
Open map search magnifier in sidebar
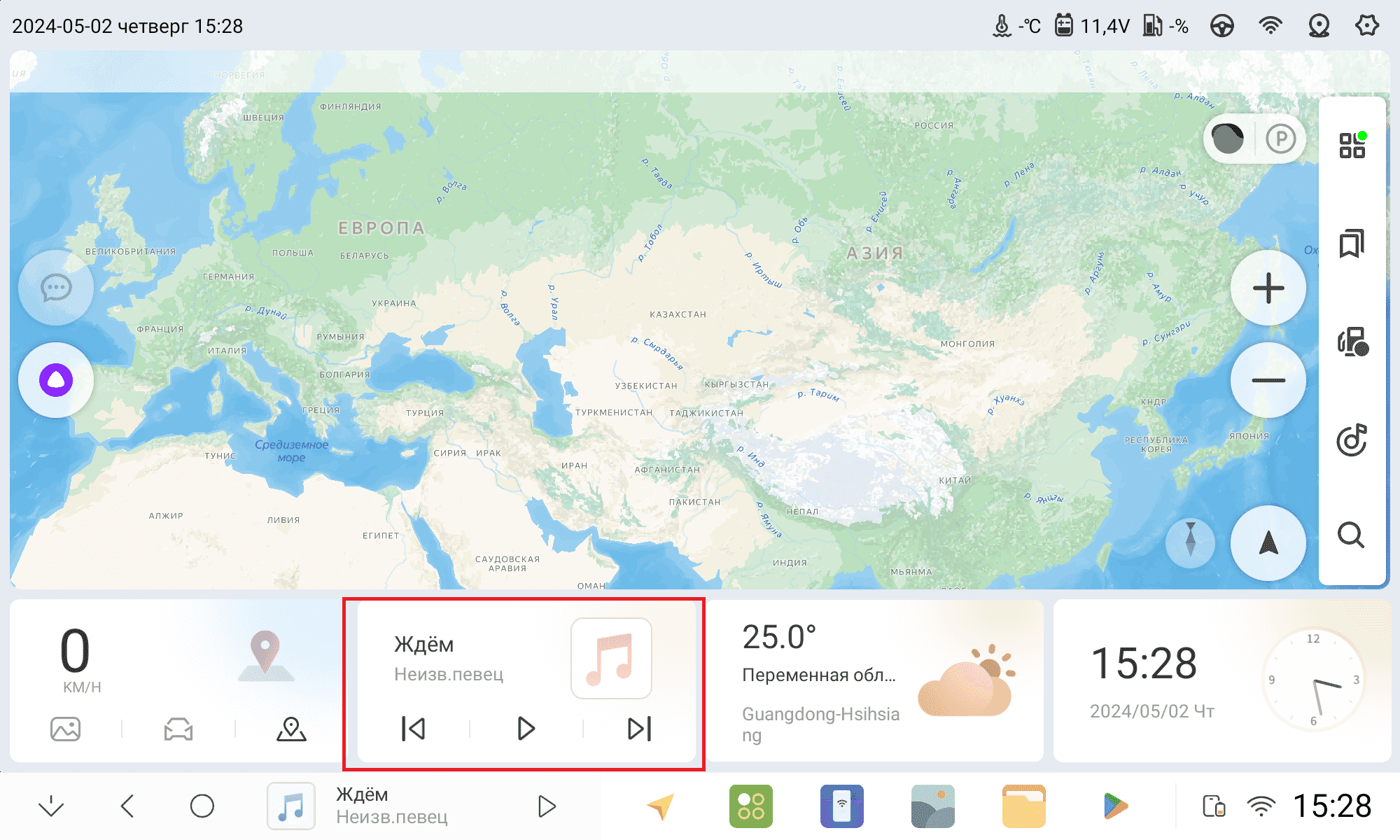[x=1351, y=535]
